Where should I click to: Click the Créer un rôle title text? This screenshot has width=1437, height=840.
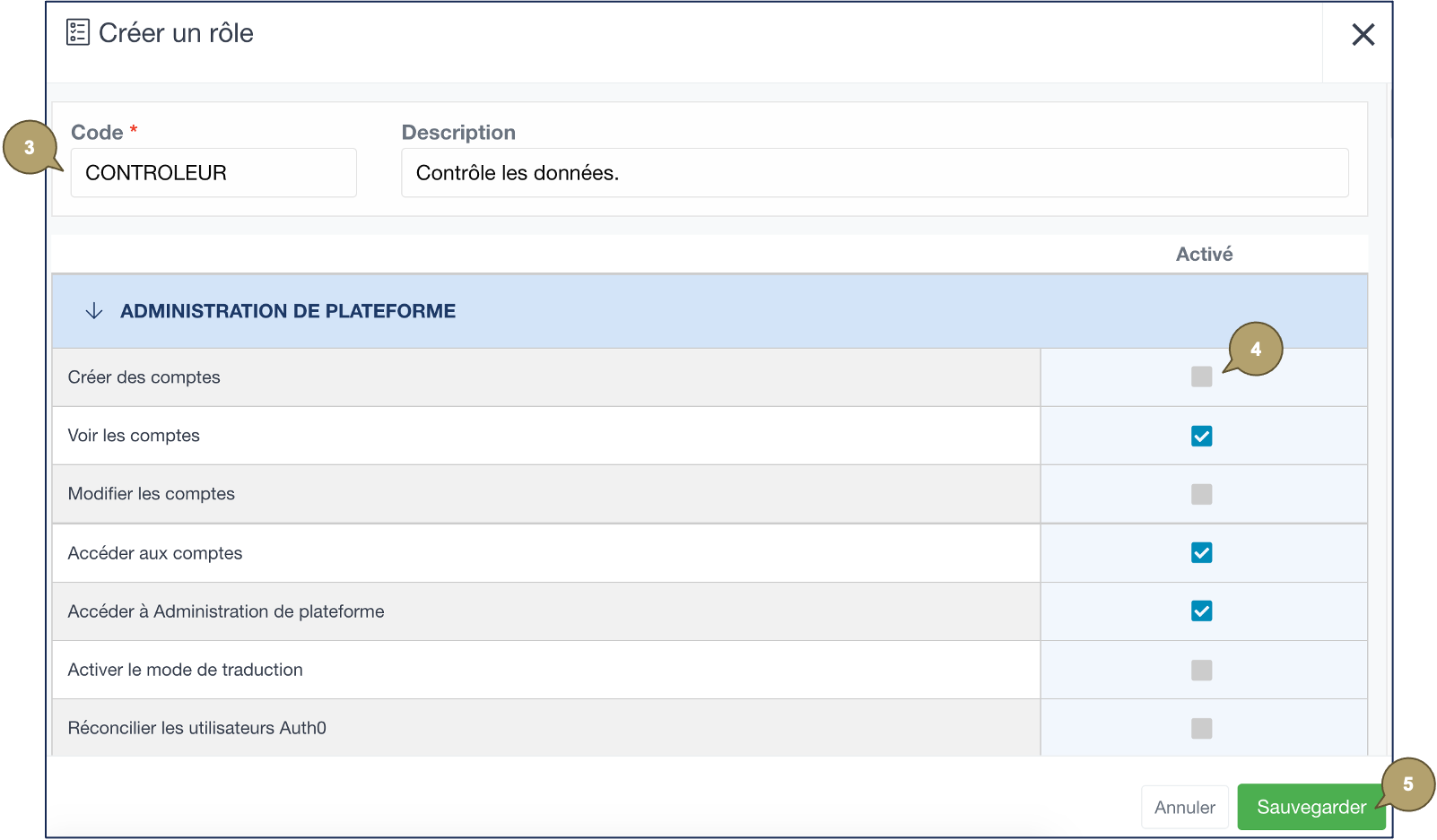176,33
